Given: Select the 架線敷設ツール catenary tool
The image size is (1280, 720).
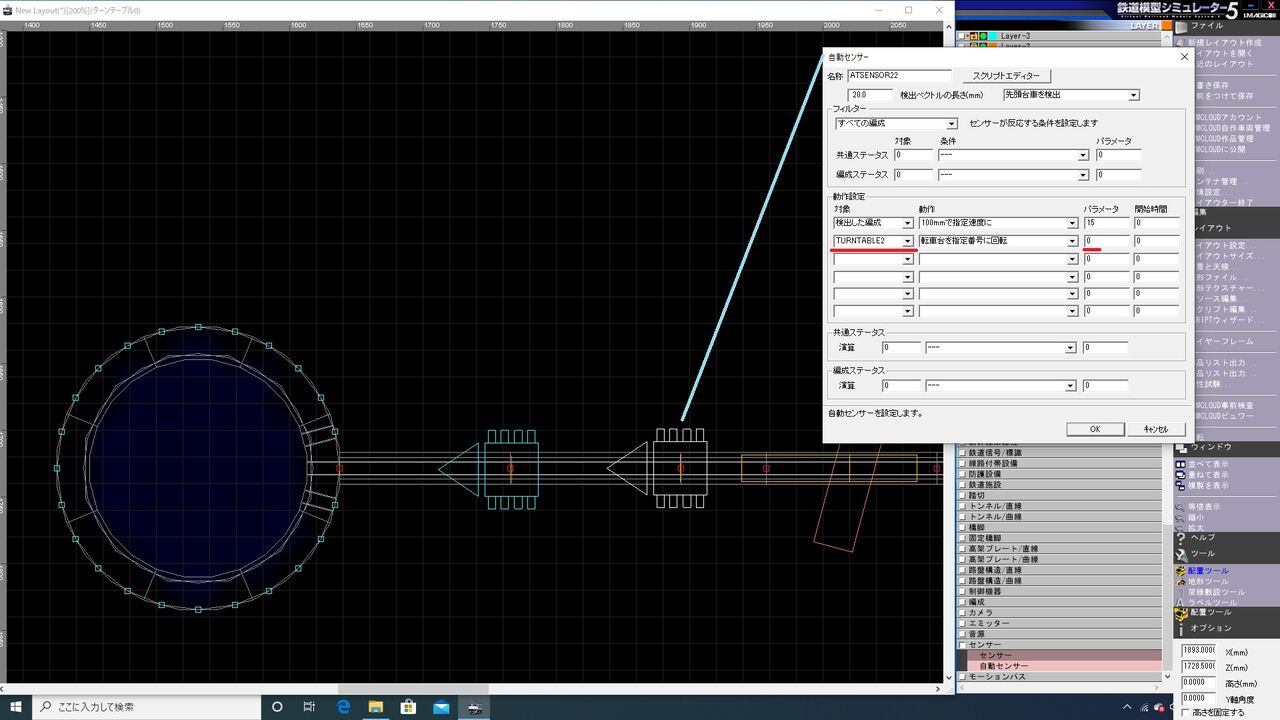Looking at the screenshot, I should coord(1212,592).
